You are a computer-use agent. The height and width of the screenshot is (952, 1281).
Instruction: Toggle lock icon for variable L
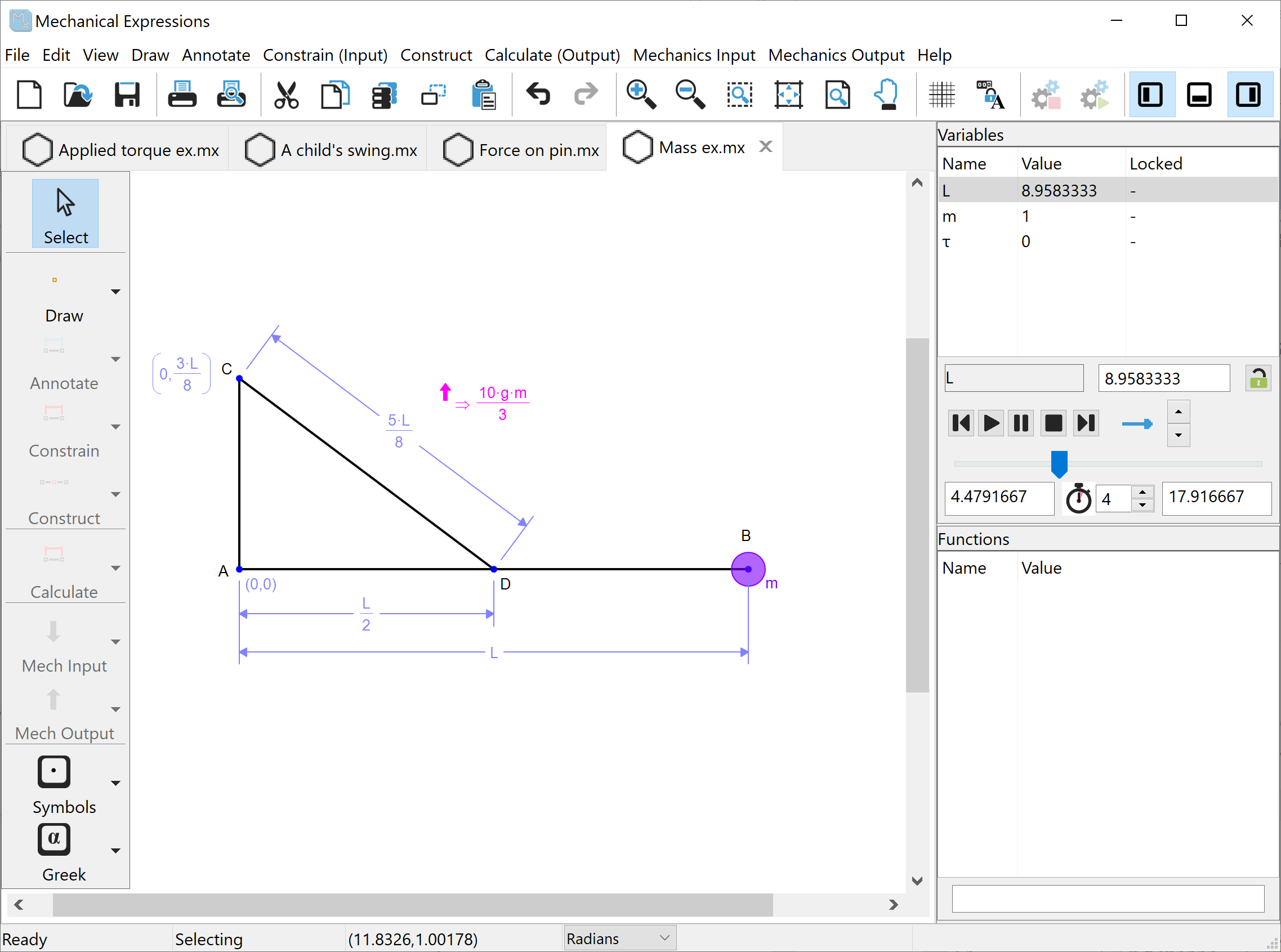click(1257, 379)
